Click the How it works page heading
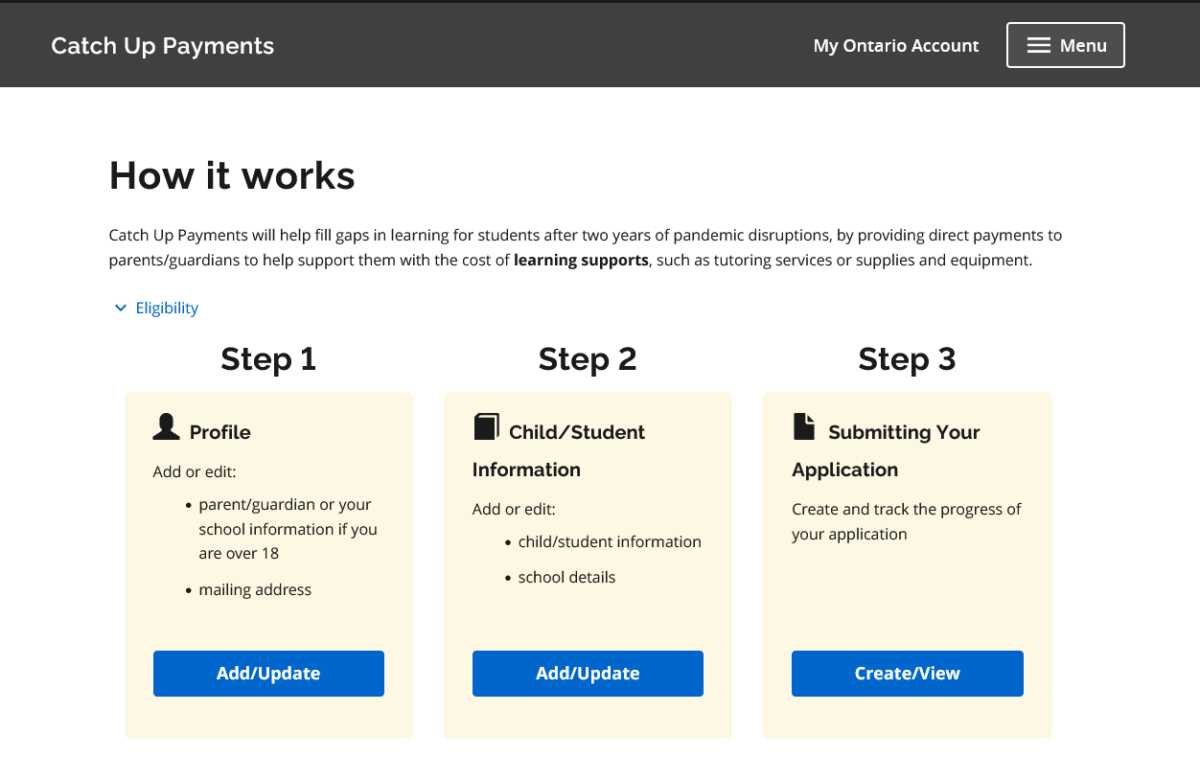 [231, 175]
